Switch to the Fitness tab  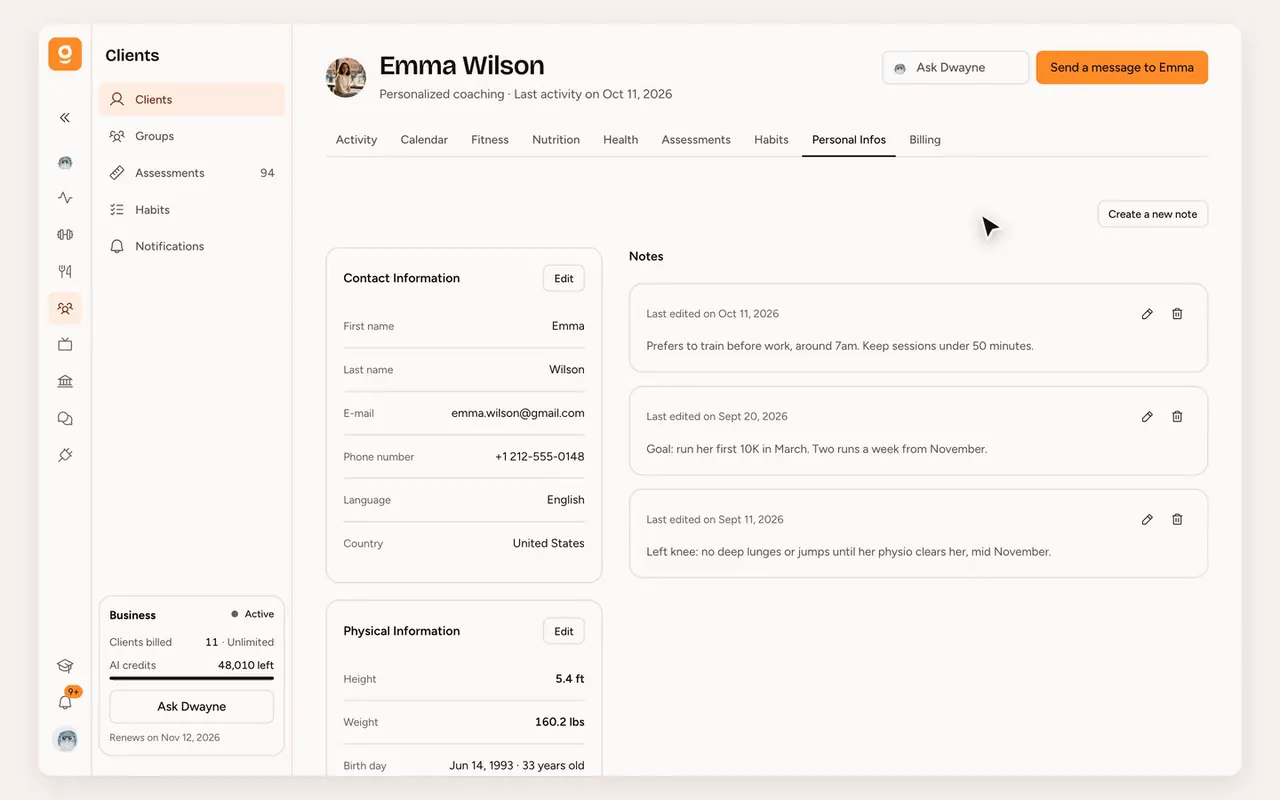pyautogui.click(x=490, y=140)
